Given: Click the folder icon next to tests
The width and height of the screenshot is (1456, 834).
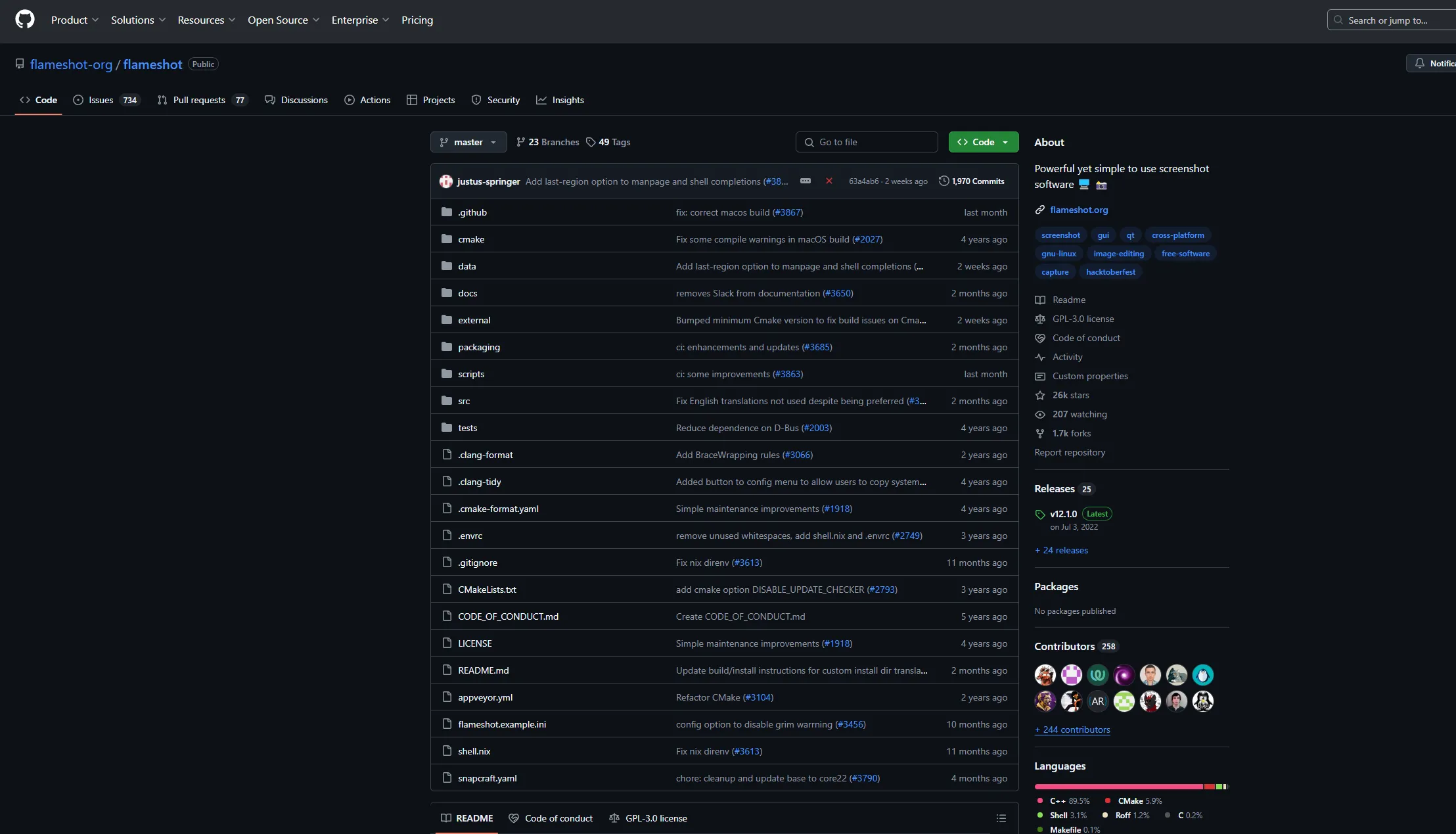Looking at the screenshot, I should (447, 427).
